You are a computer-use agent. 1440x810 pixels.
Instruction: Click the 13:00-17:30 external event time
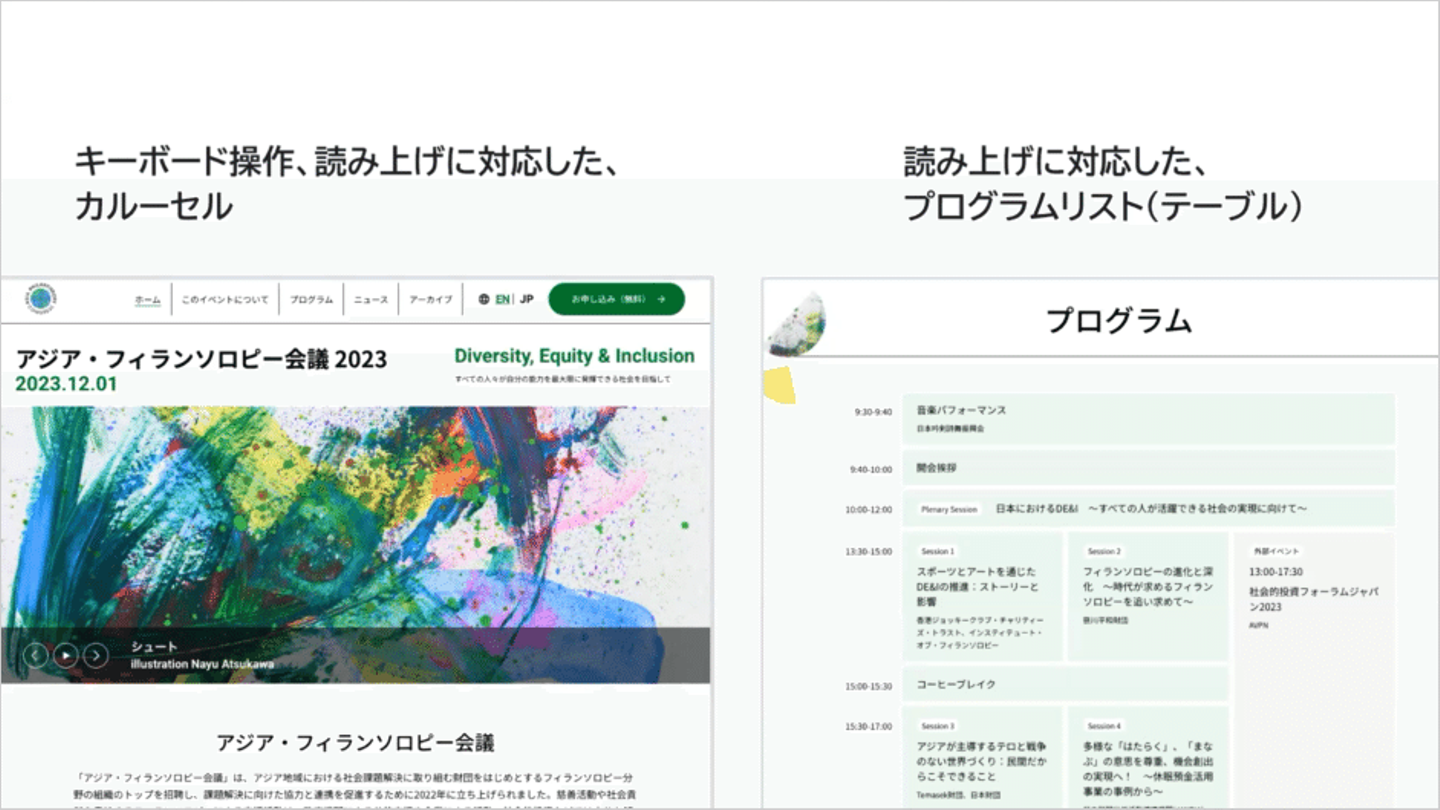click(1276, 572)
